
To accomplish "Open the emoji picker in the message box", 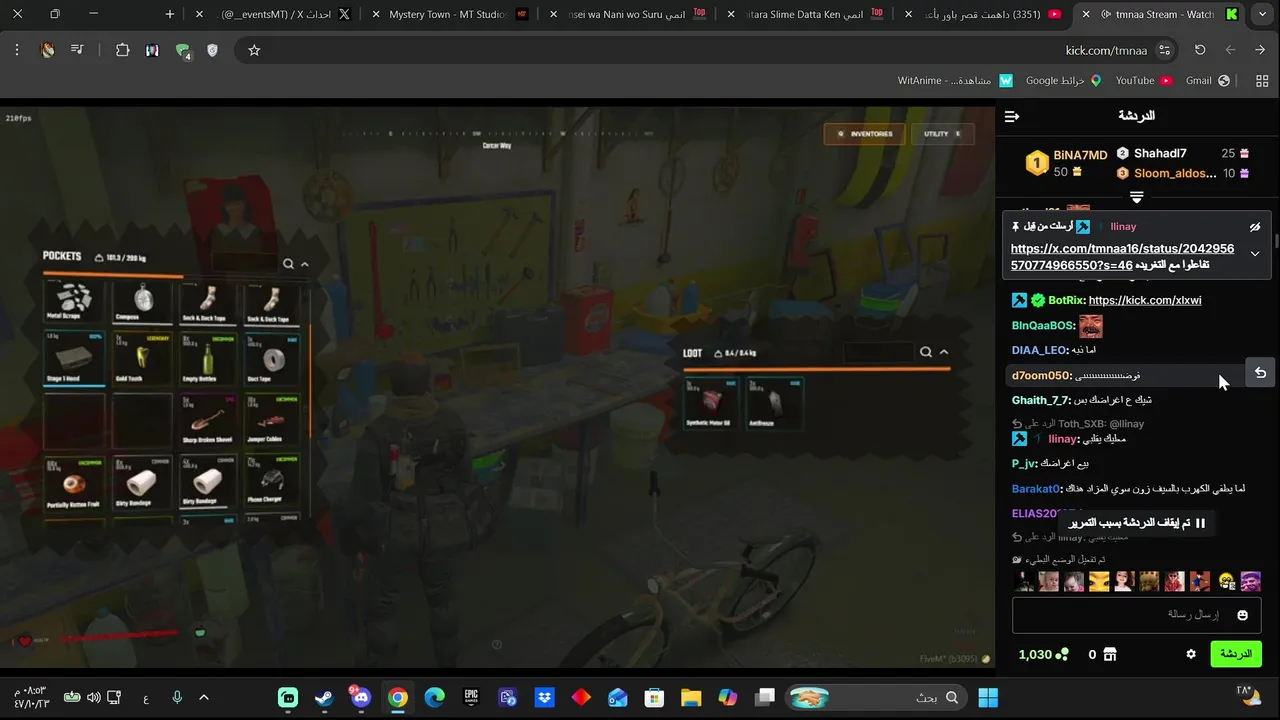I will click(x=1243, y=615).
